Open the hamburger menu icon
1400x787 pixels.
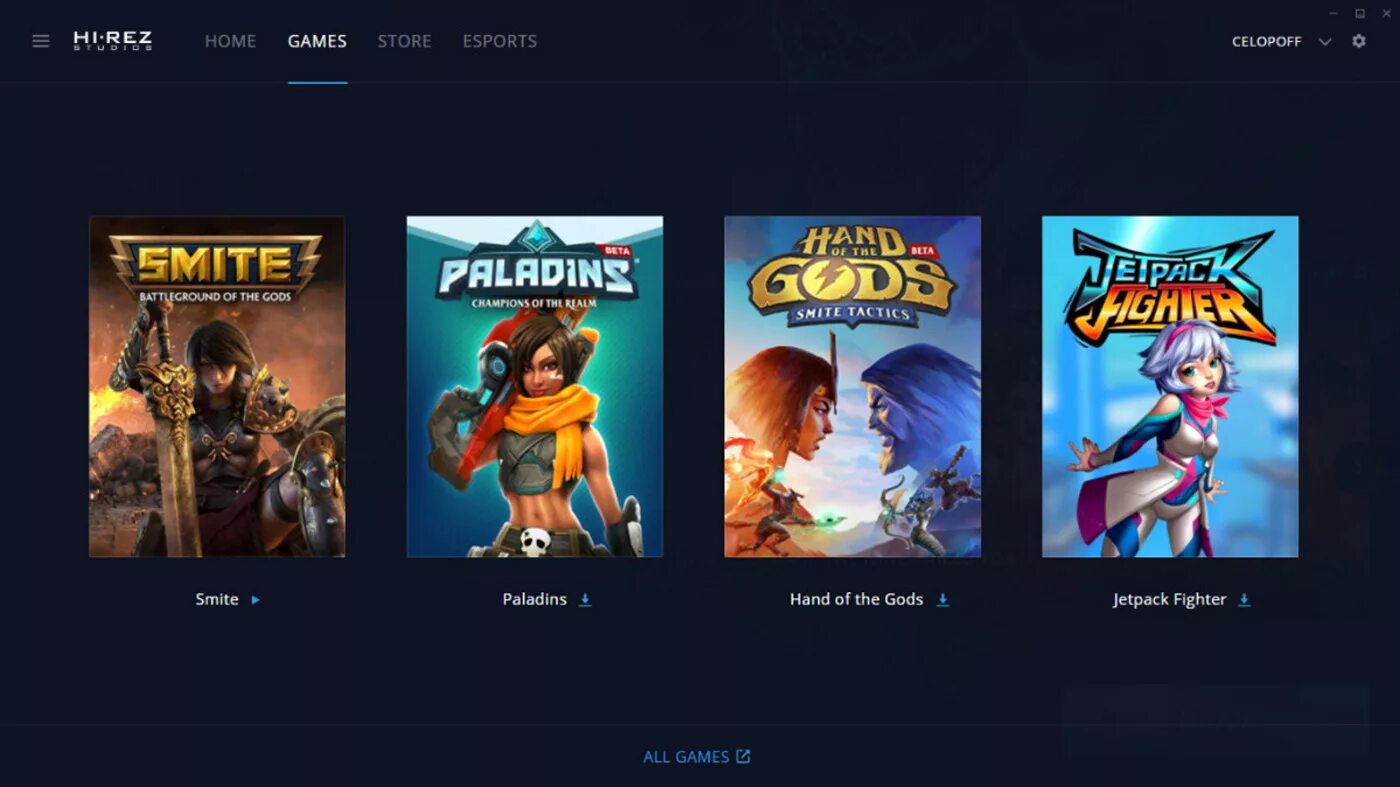click(41, 41)
